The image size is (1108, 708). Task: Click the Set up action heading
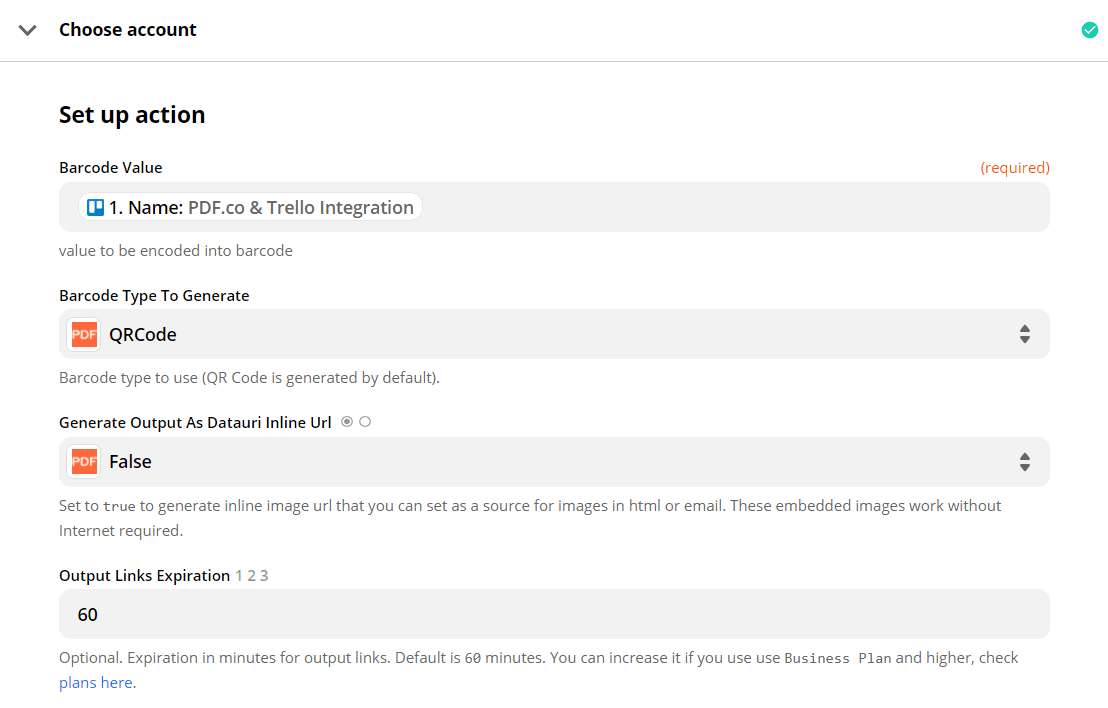click(131, 114)
